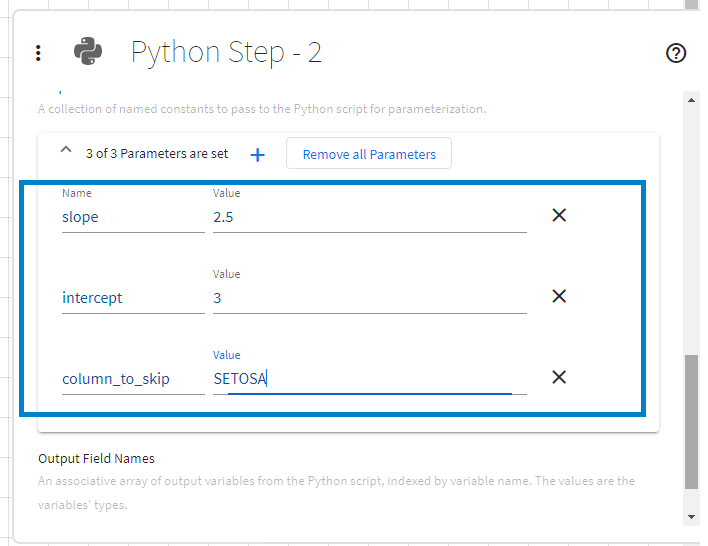Viewport: 708px width, 546px height.
Task: Add a new parameter with plus icon
Action: point(257,154)
